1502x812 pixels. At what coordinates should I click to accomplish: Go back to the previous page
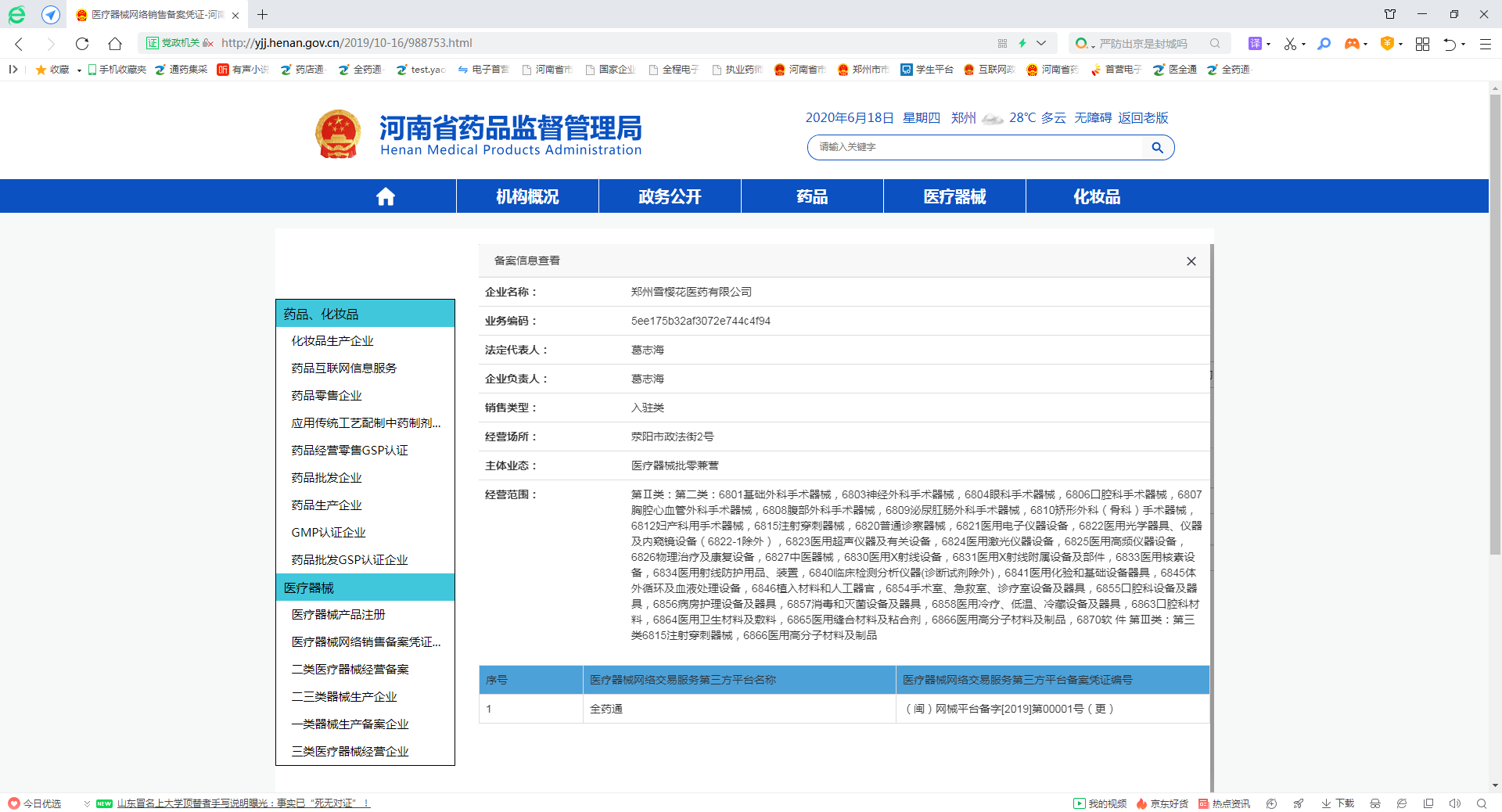click(x=20, y=44)
